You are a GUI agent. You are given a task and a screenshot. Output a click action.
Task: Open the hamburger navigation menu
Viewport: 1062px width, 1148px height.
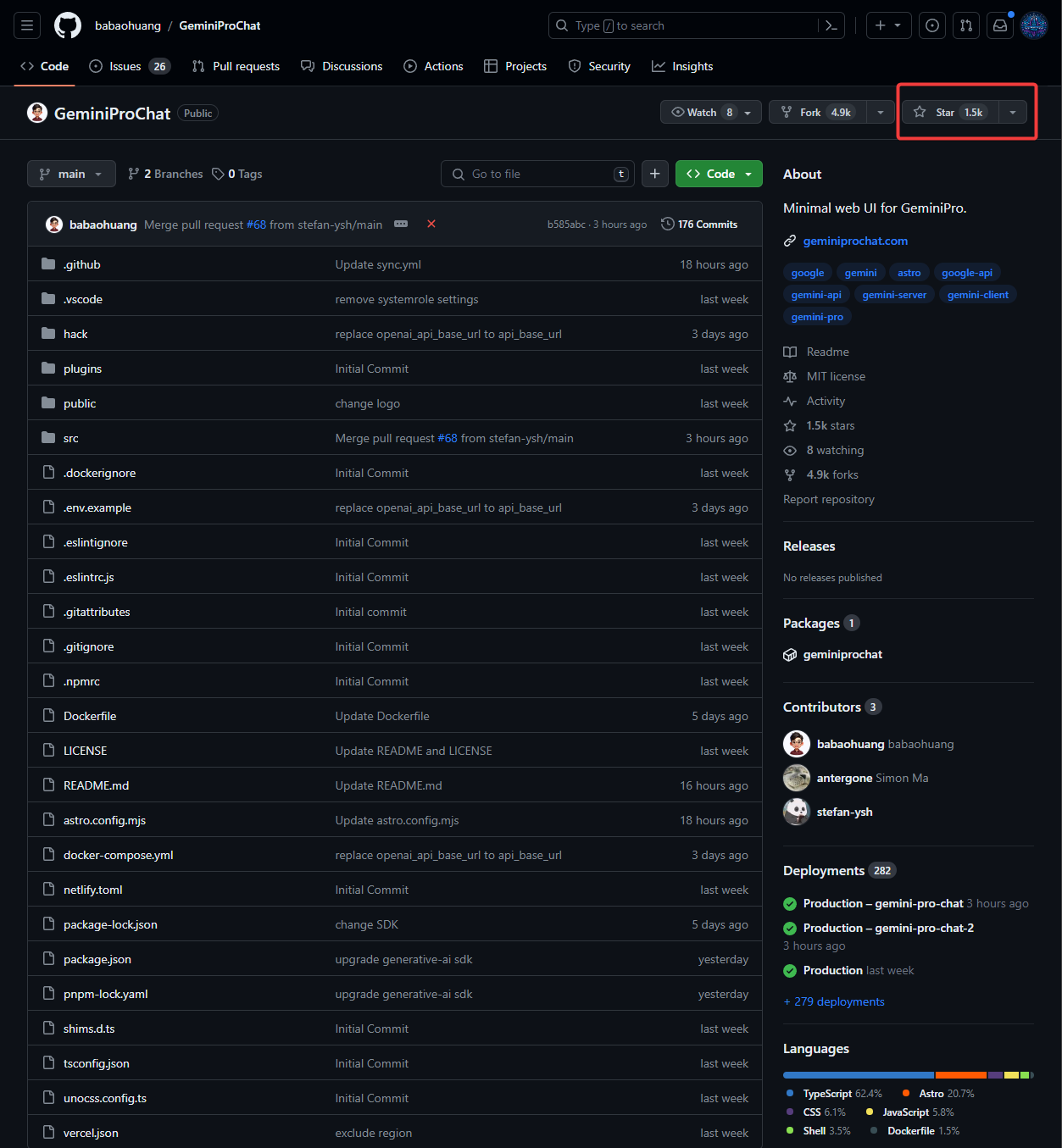27,25
